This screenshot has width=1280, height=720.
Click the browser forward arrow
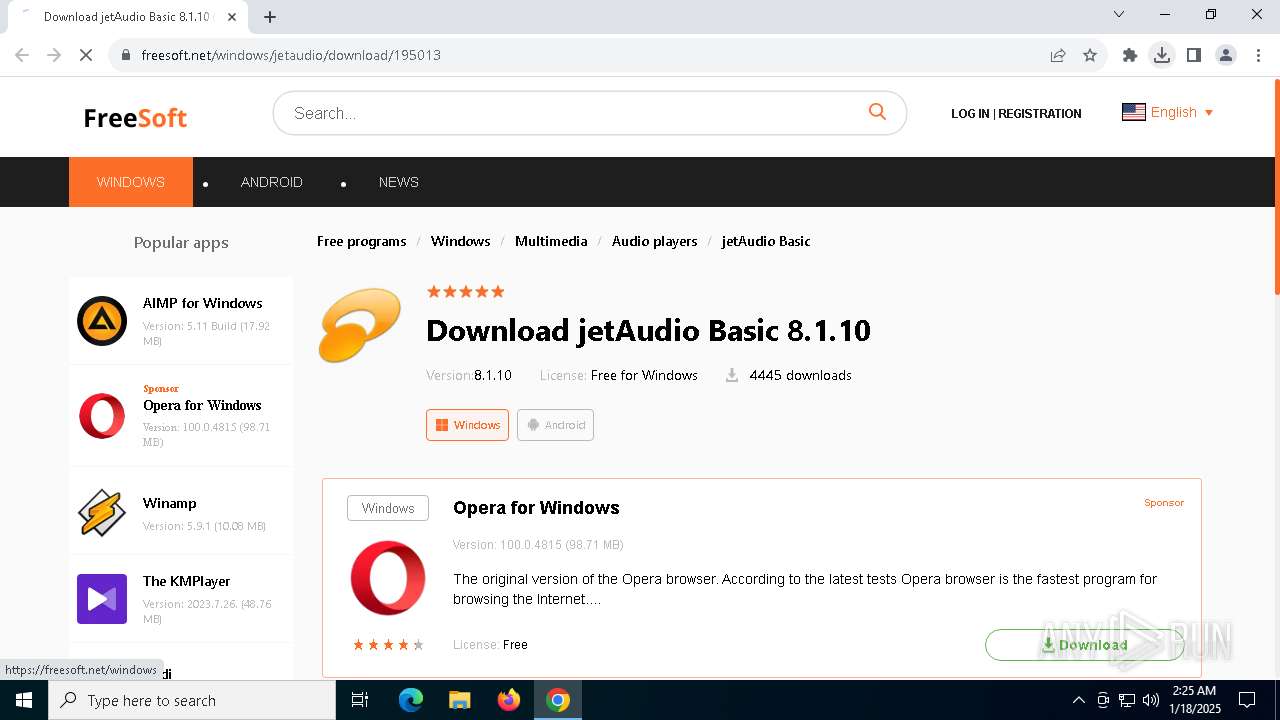pos(54,55)
